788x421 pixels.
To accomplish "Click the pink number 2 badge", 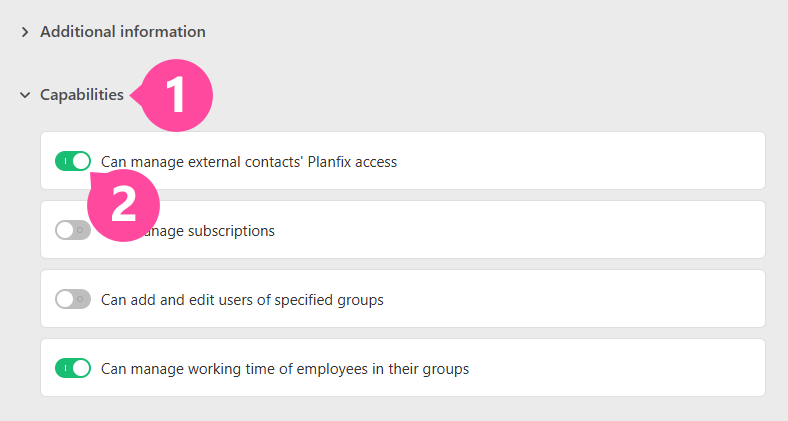I will click(x=124, y=206).
